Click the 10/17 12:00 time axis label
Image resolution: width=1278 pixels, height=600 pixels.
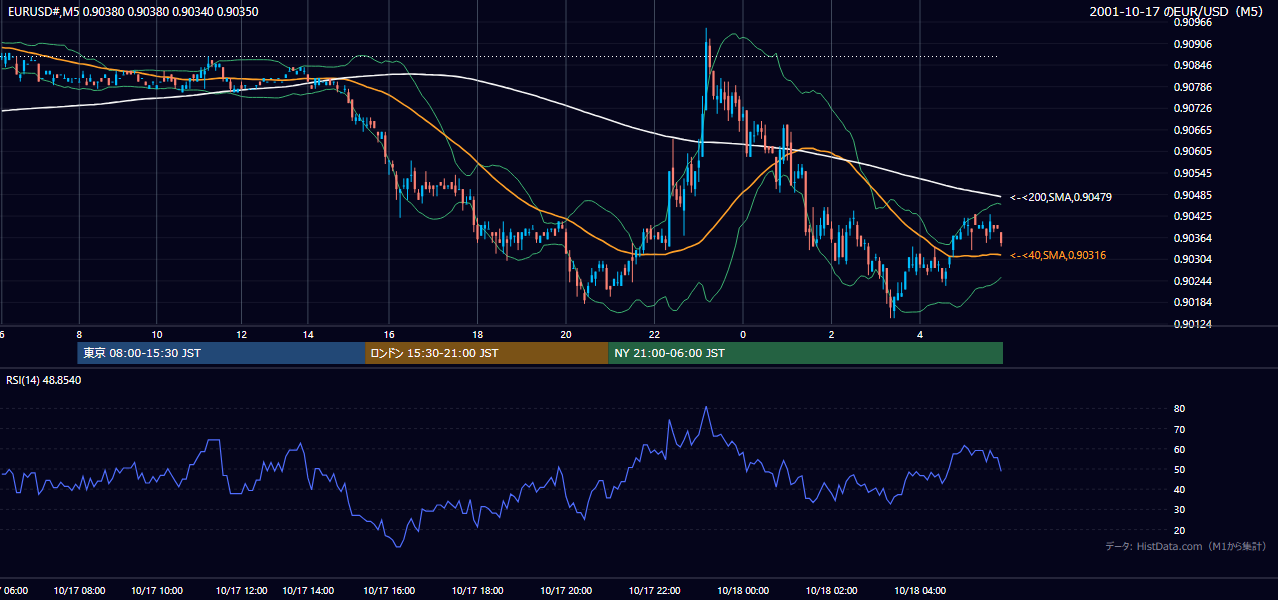[241, 591]
